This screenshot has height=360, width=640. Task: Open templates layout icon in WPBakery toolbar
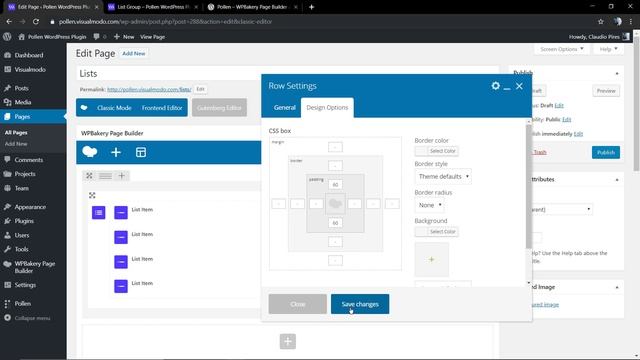pyautogui.click(x=141, y=152)
